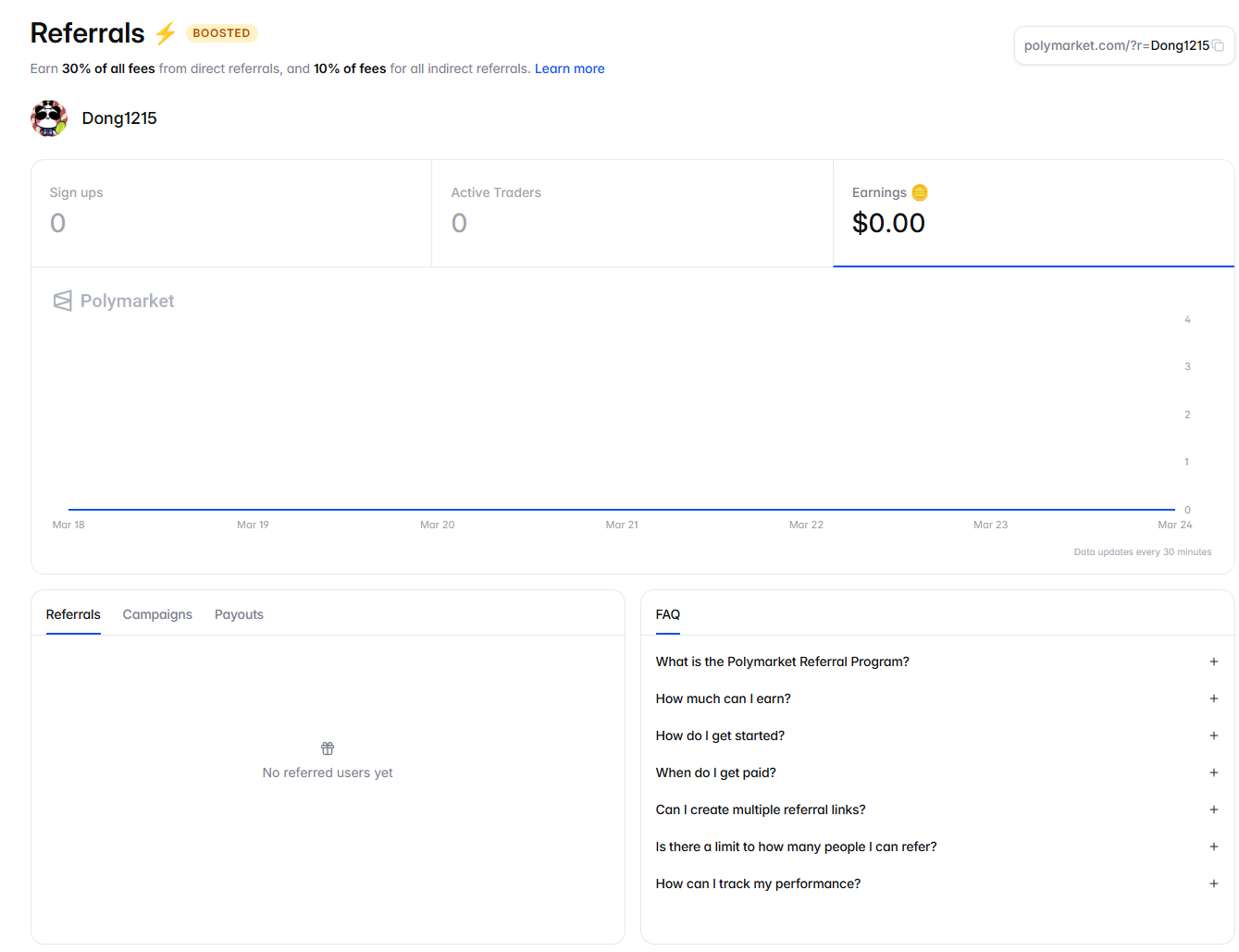Select the Active Traders stat card
Screen dimensions: 1239x952
(632, 213)
